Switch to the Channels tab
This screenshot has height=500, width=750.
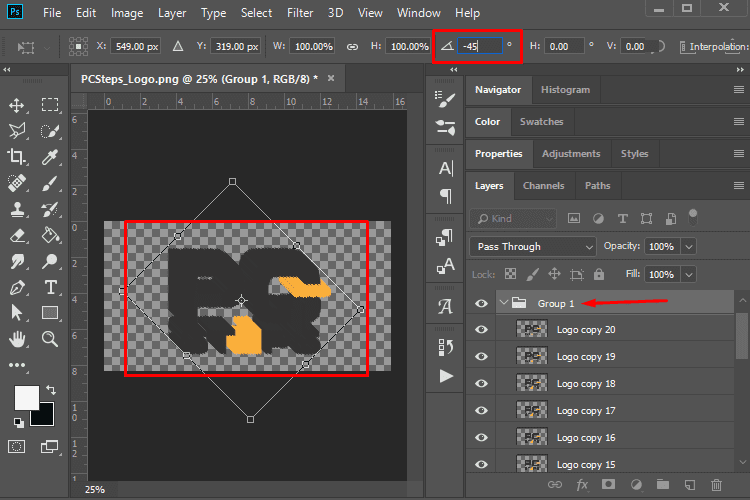(543, 186)
